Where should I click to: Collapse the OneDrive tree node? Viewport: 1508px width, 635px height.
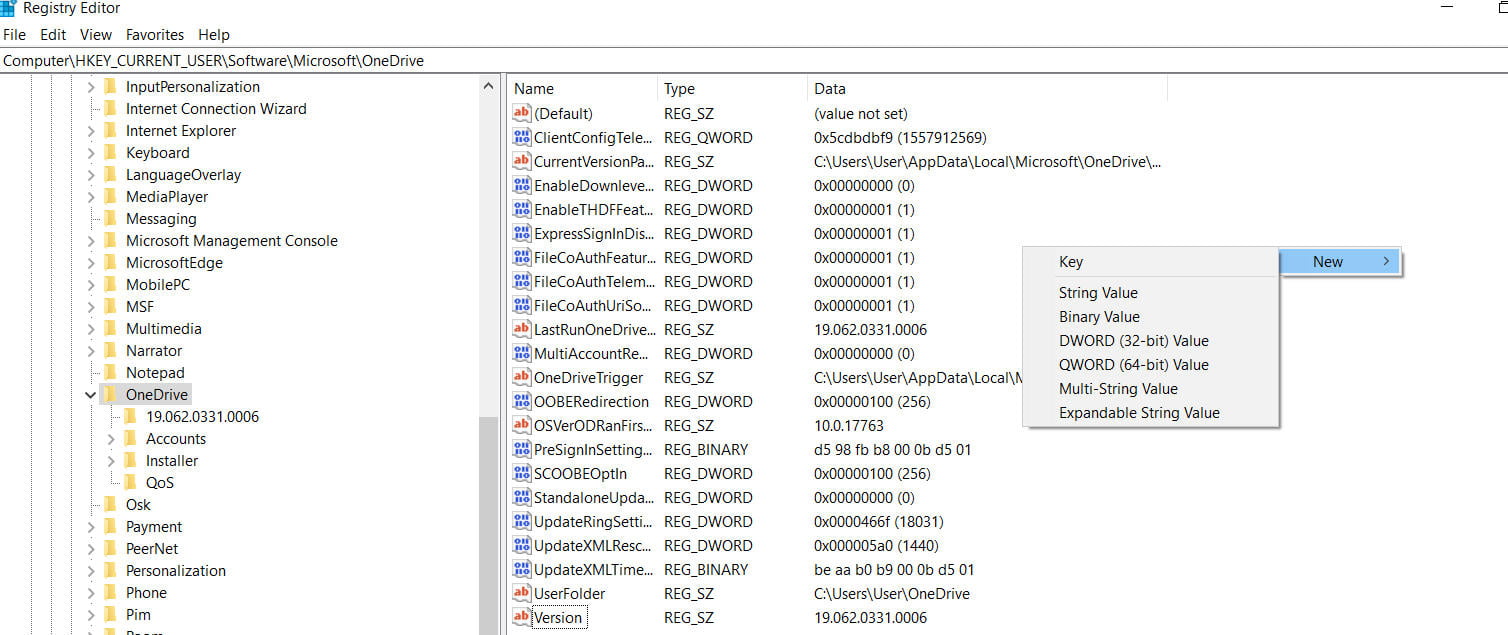[91, 395]
